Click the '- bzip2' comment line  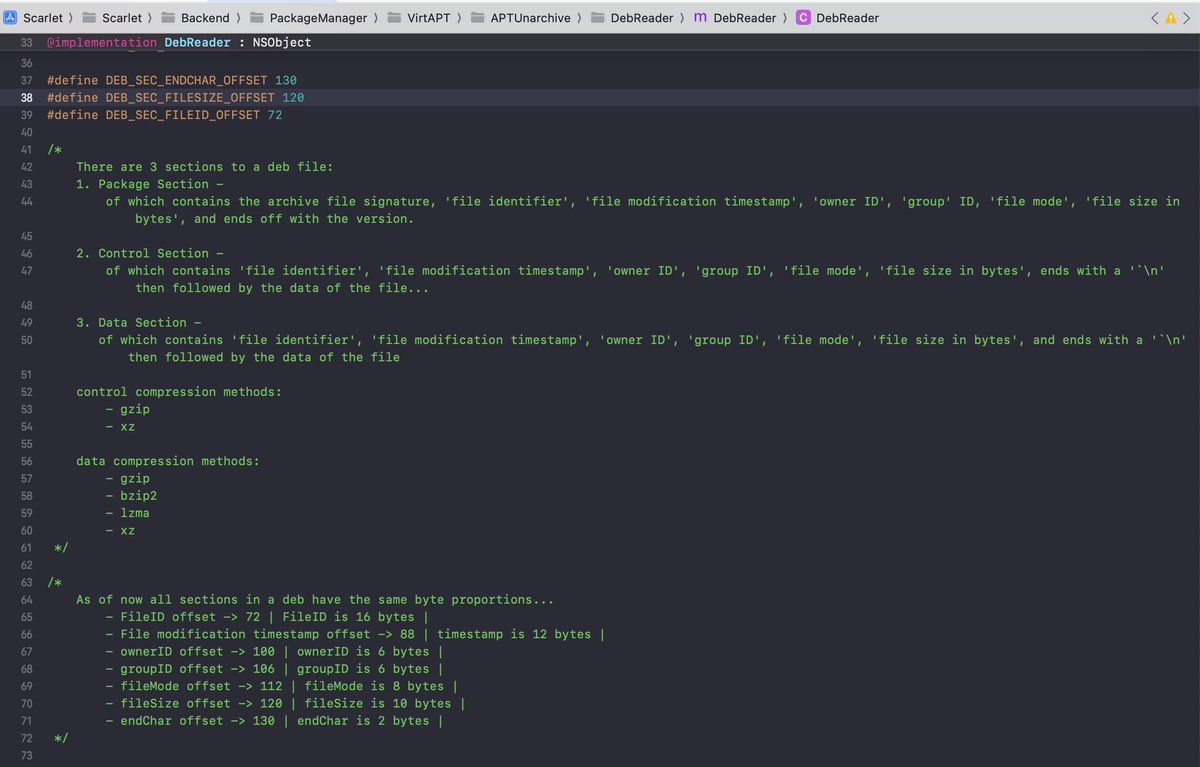(x=131, y=496)
